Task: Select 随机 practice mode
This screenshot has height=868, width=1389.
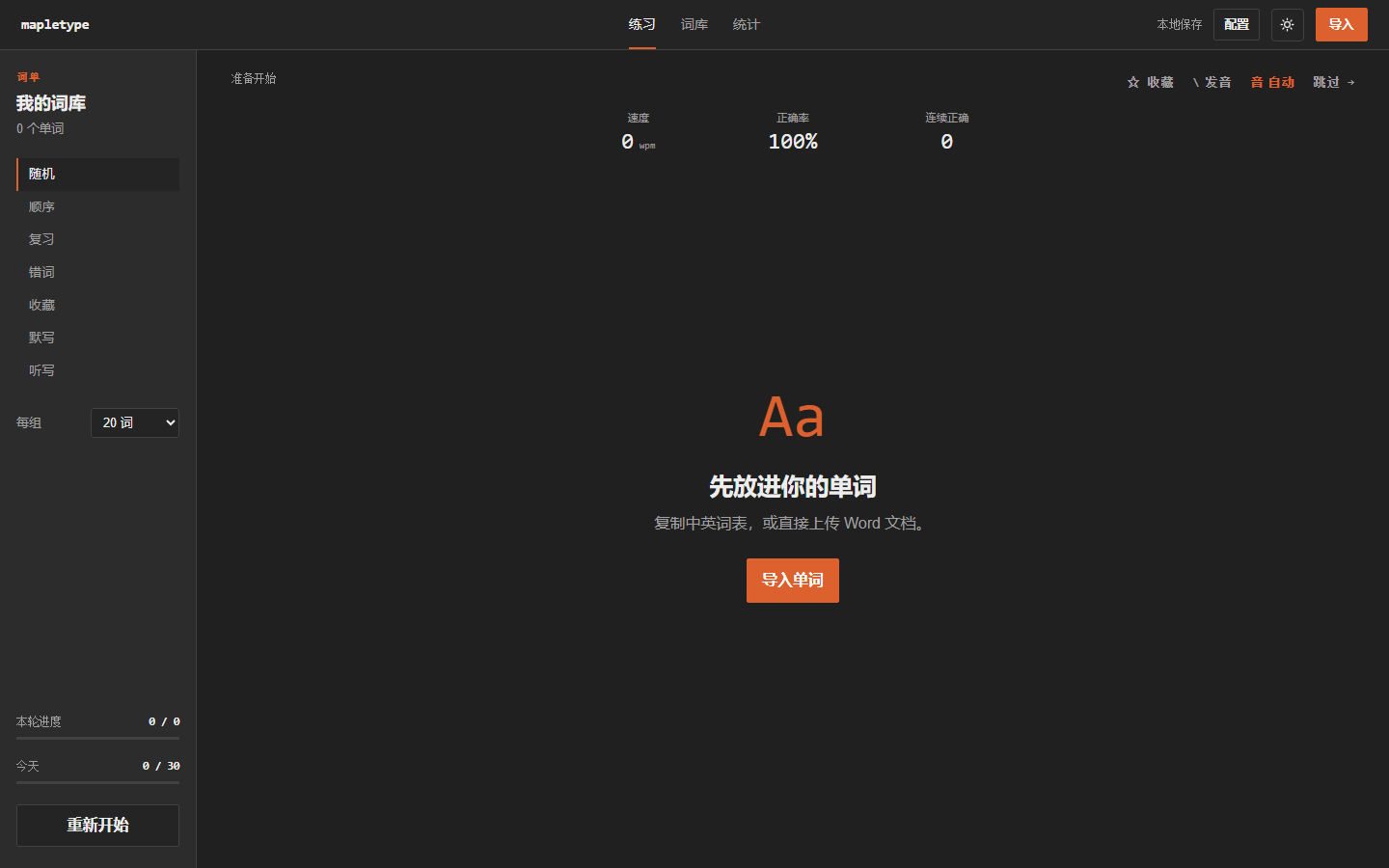Action: 97,175
